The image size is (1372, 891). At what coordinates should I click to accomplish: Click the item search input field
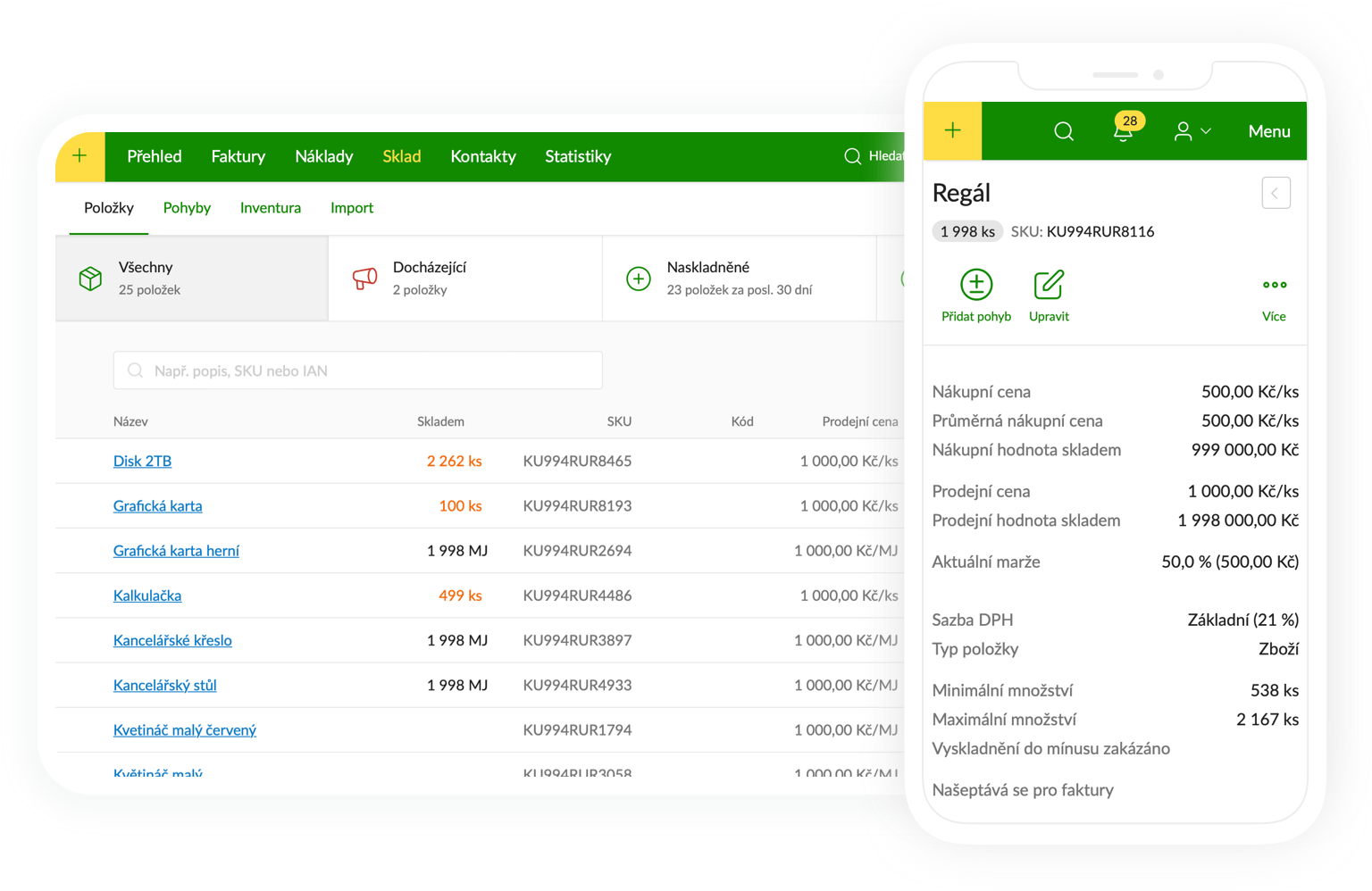point(357,371)
